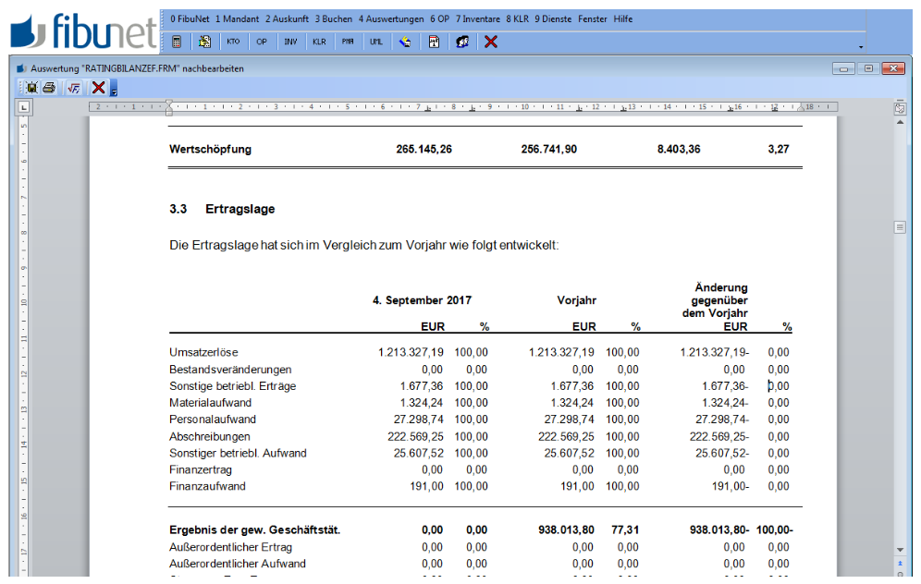Open the calculator tool in main toolbar
Screen dimensions: 921x584
176,42
